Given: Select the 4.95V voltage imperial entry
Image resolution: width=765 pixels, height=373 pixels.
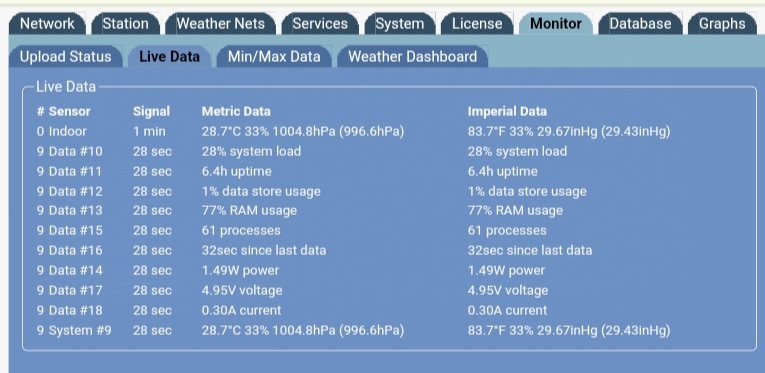Looking at the screenshot, I should (508, 291).
